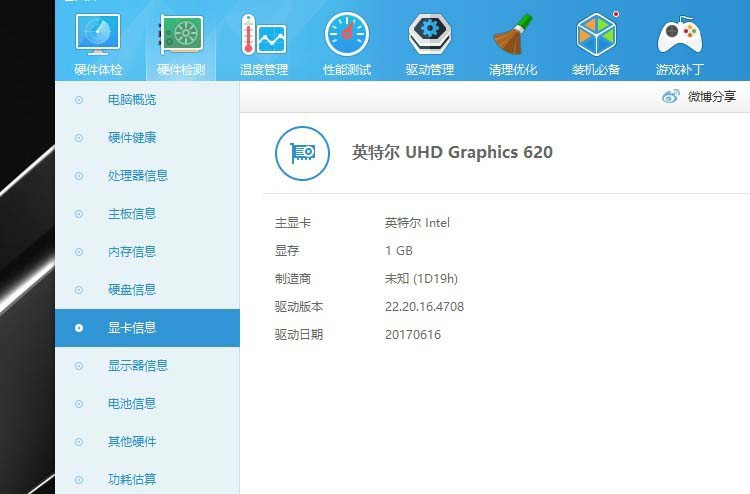Click the bullet beside 主板信息
Screen dimensions: 750x494
[x=79, y=214]
